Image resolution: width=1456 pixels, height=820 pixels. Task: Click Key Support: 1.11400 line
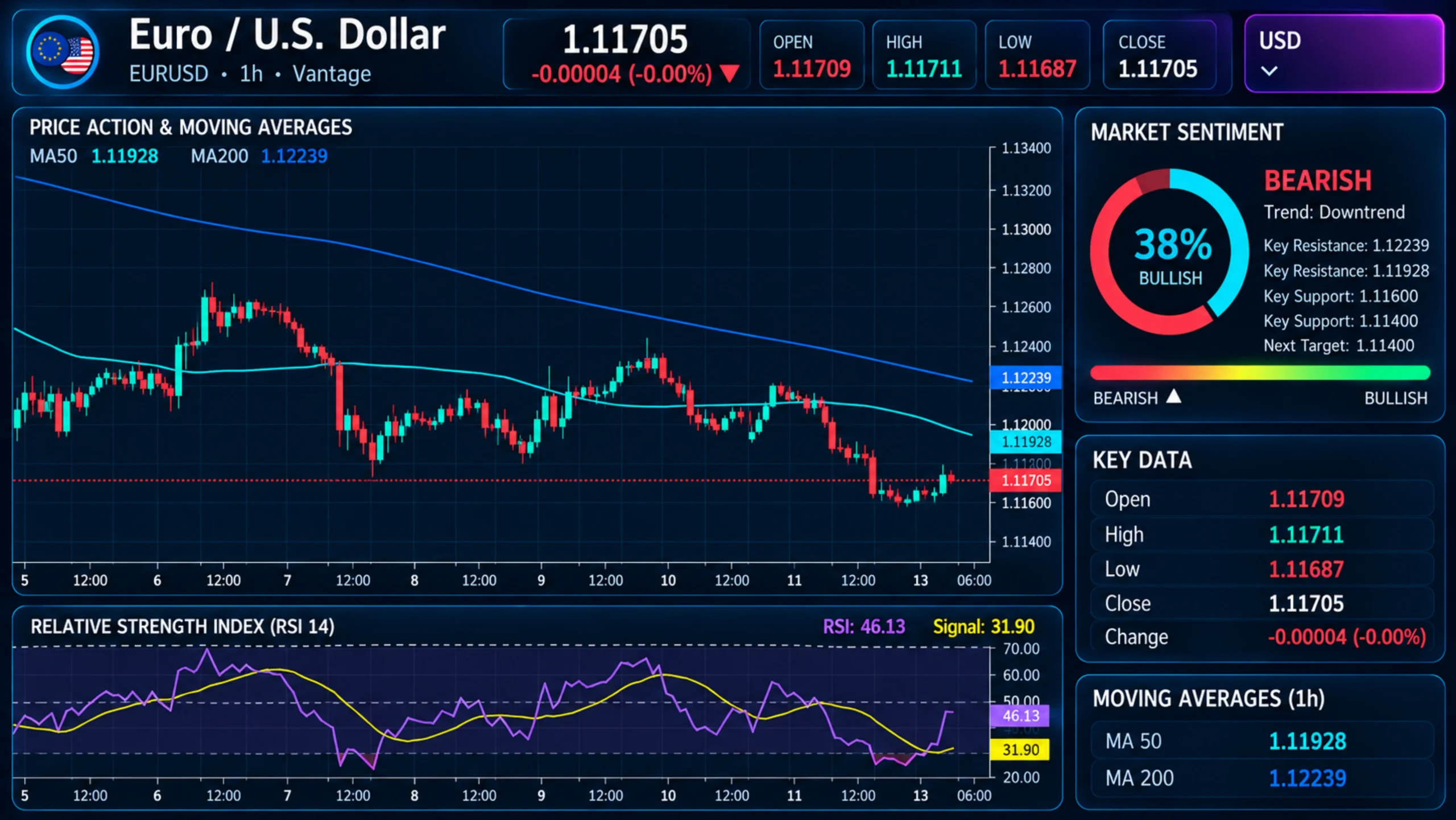pyautogui.click(x=1341, y=321)
